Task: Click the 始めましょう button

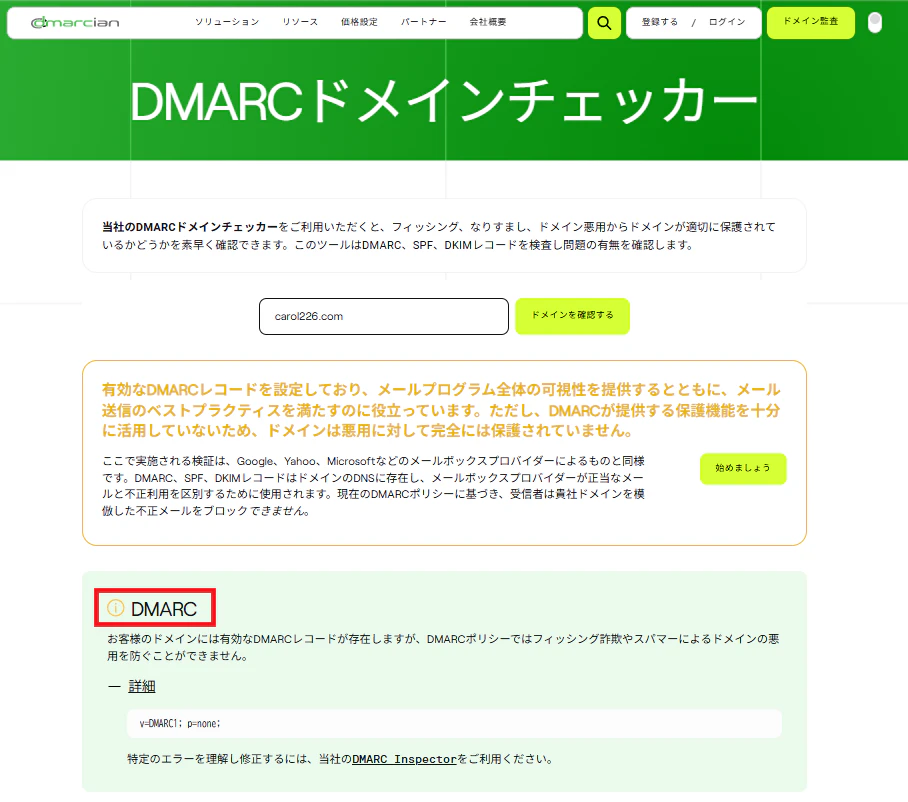Action: [743, 468]
